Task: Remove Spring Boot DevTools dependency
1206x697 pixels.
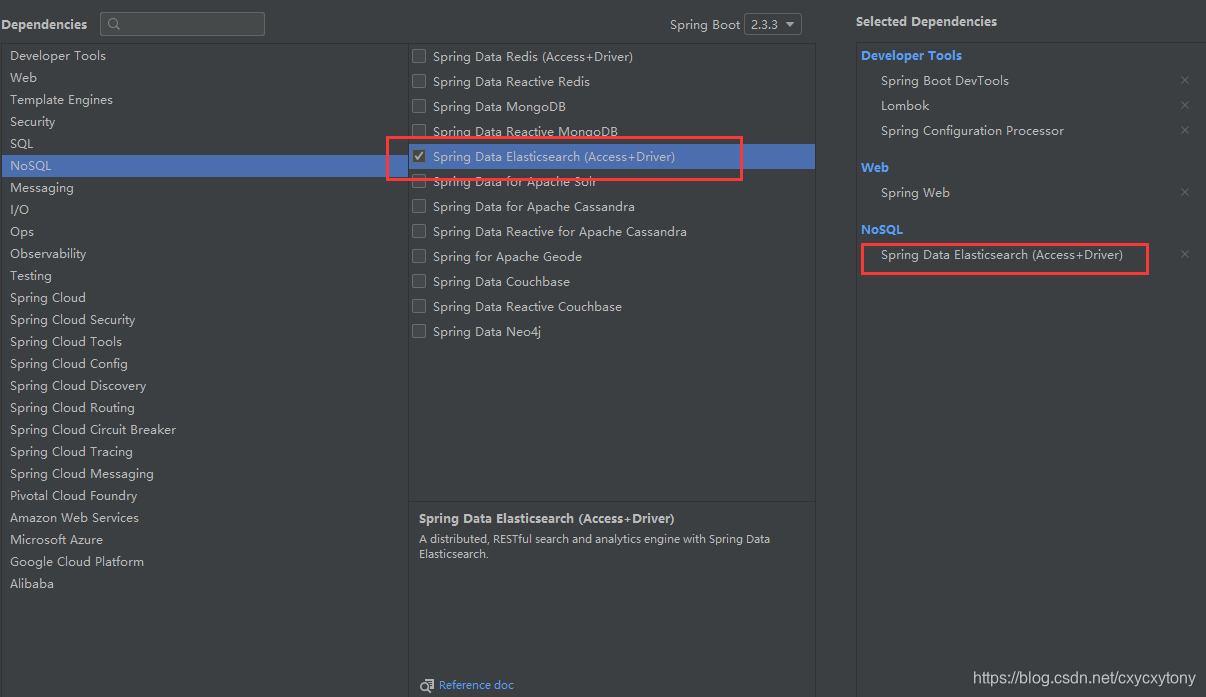Action: [1185, 81]
